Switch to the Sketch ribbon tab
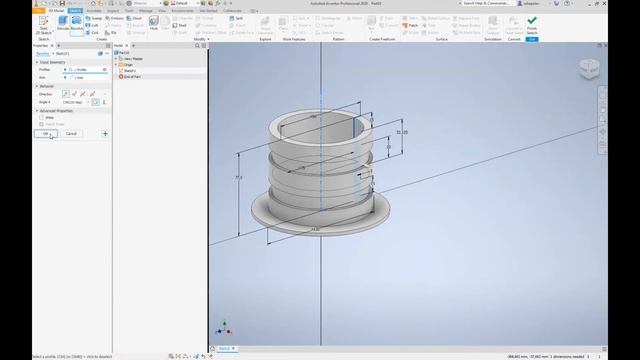The image size is (640, 360). 75,11
